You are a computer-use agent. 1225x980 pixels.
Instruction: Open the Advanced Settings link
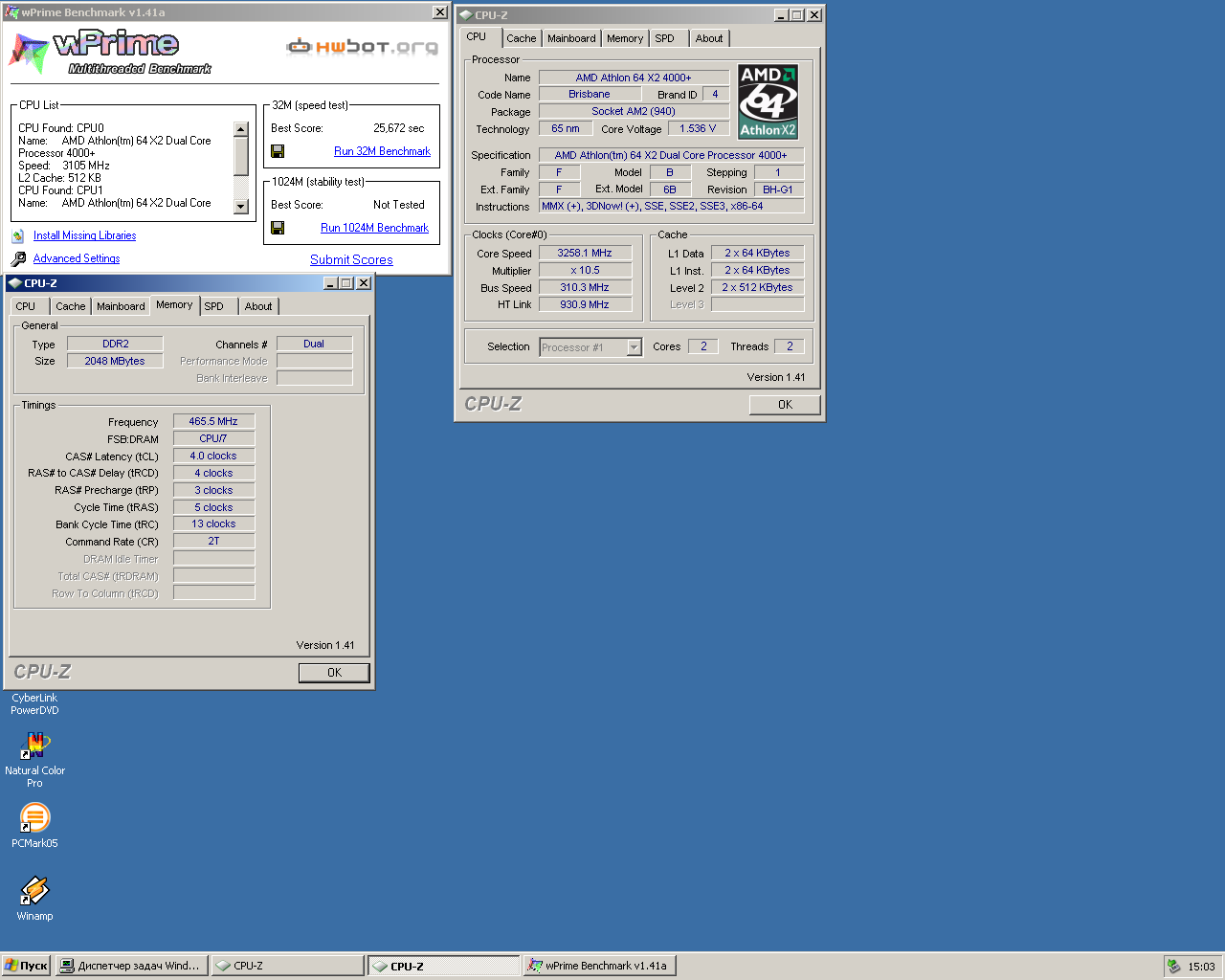click(x=77, y=258)
